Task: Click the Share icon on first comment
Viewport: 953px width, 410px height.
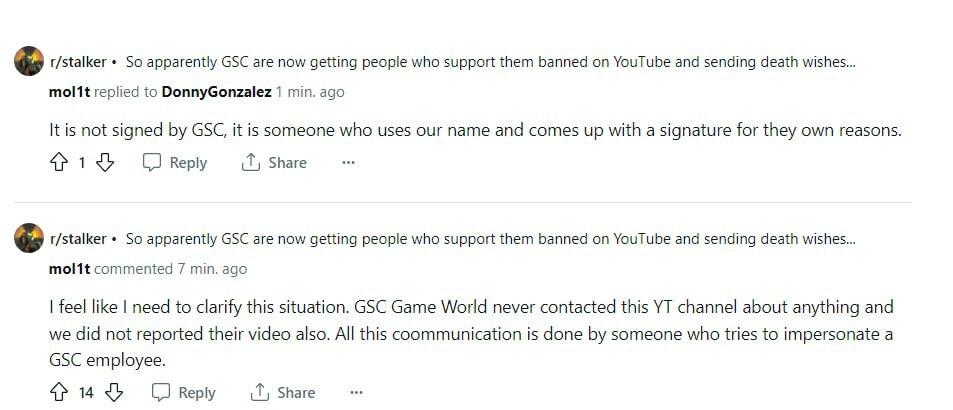Action: (251, 163)
